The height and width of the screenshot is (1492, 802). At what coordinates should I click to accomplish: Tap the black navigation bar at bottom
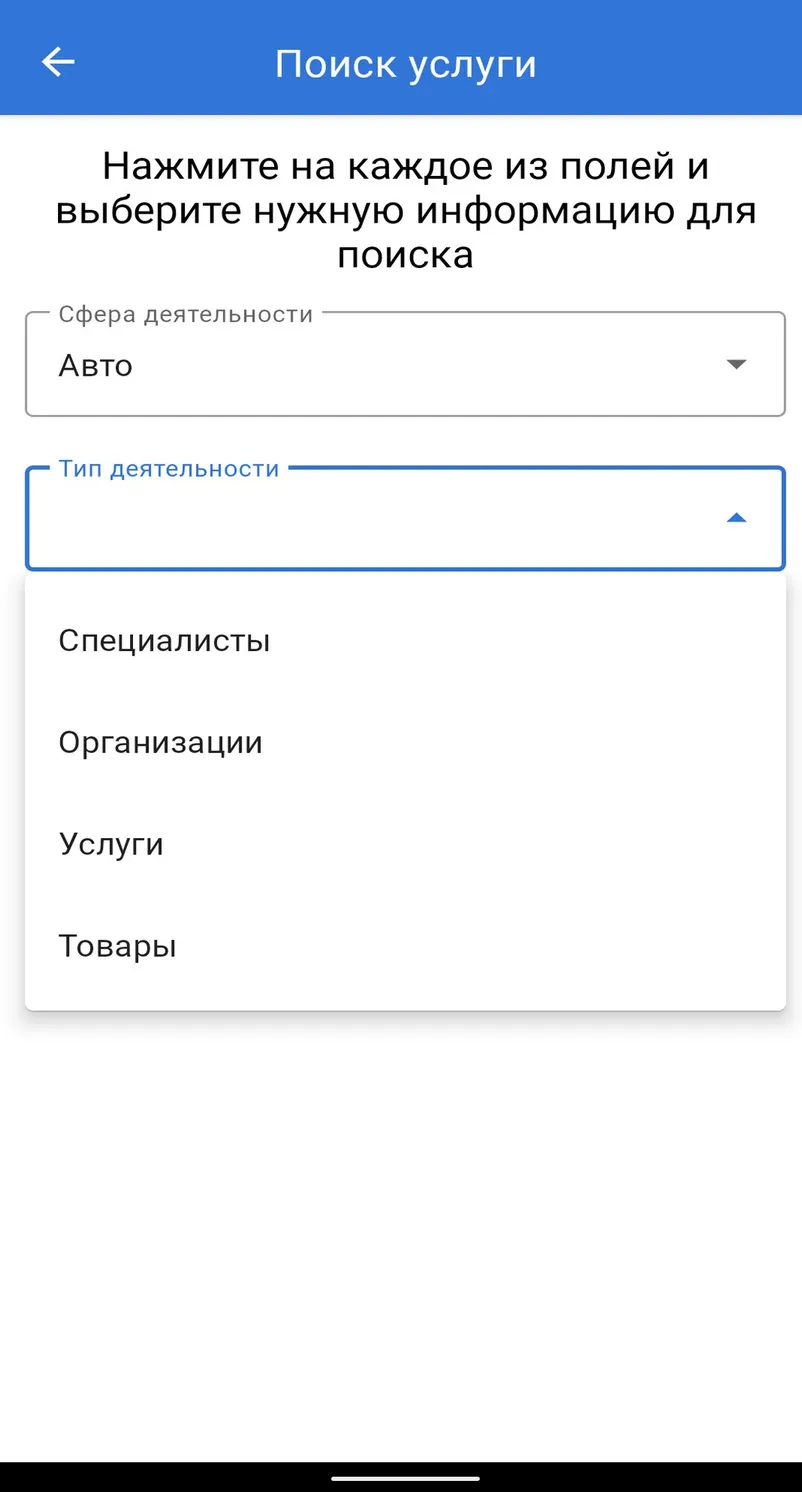[401, 1477]
